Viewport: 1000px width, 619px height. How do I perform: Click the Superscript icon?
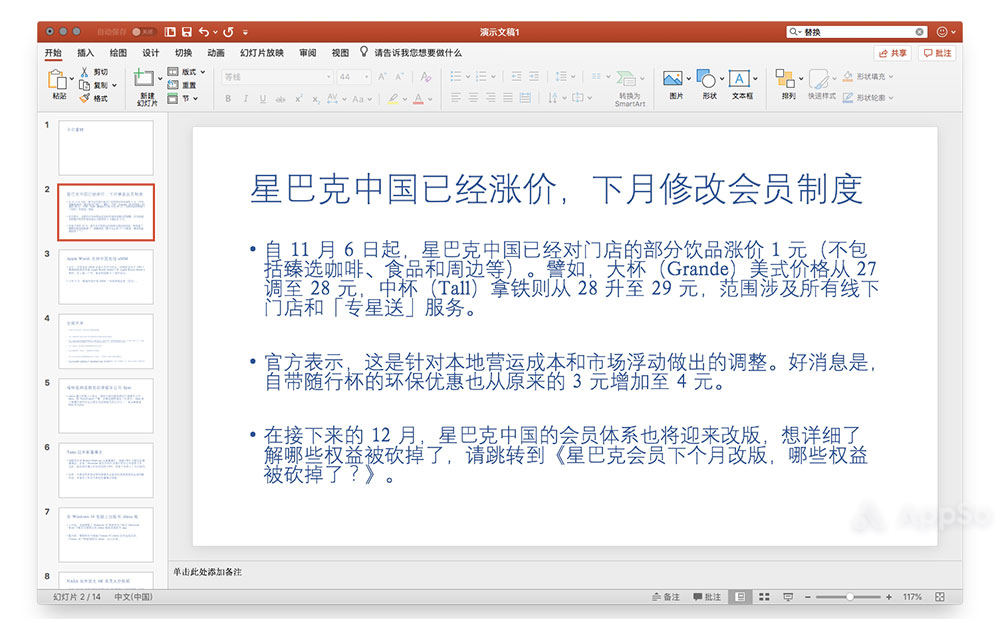298,99
